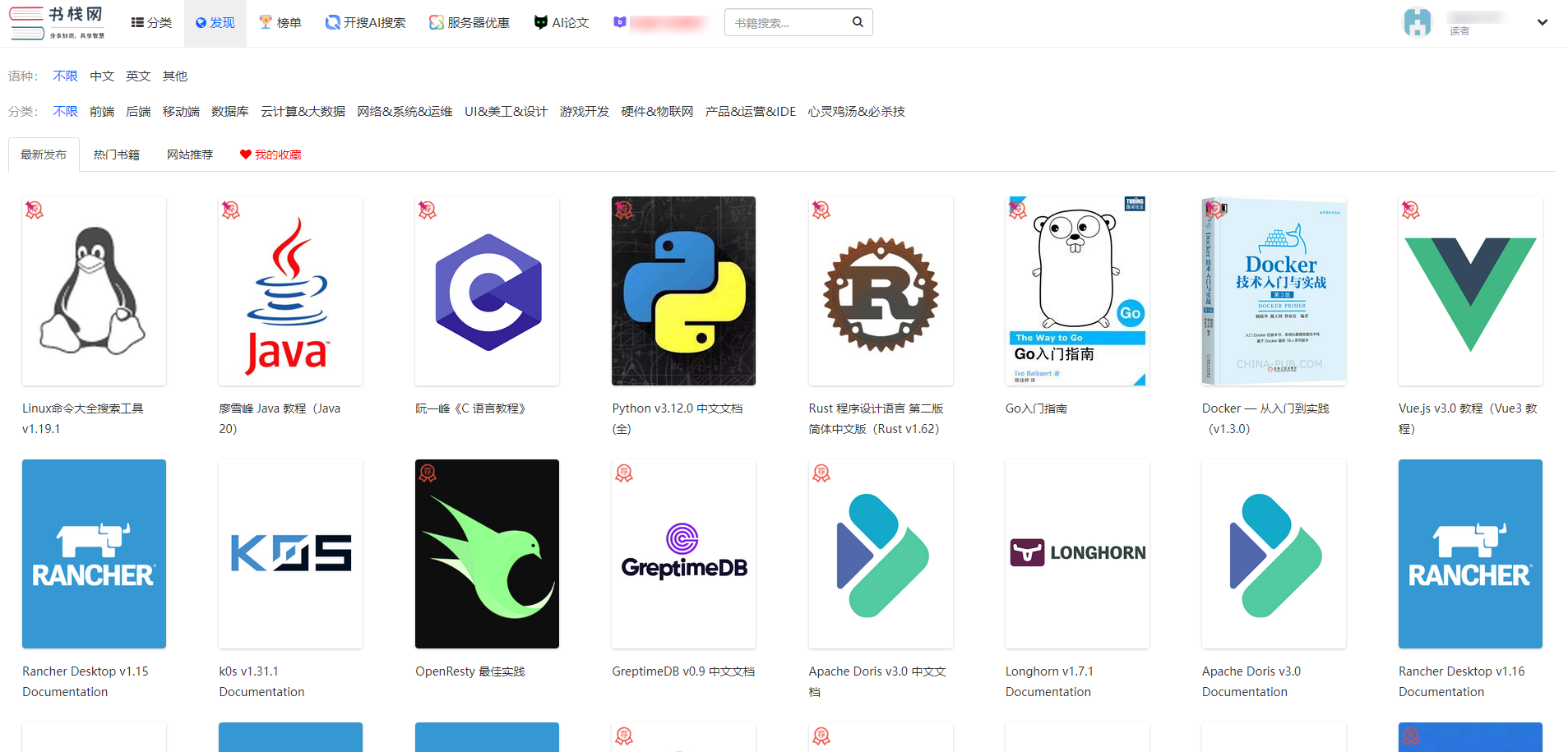Open the Docker 技术入门与实战 cover

click(x=1274, y=291)
